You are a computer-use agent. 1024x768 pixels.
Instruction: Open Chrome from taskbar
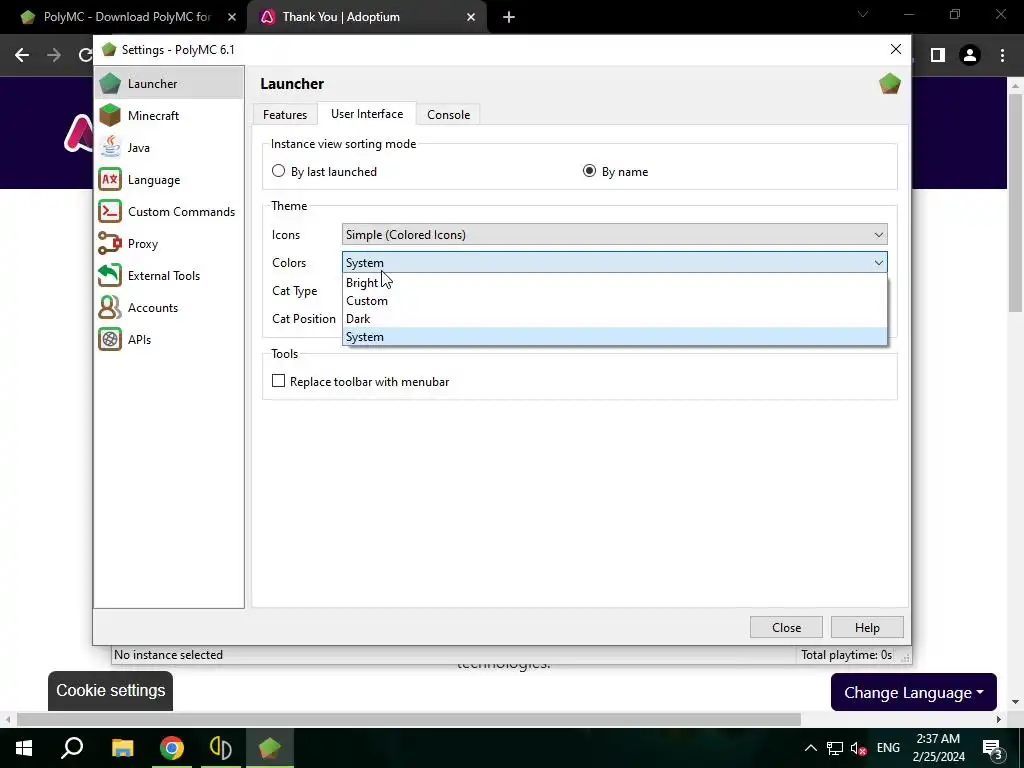click(172, 748)
